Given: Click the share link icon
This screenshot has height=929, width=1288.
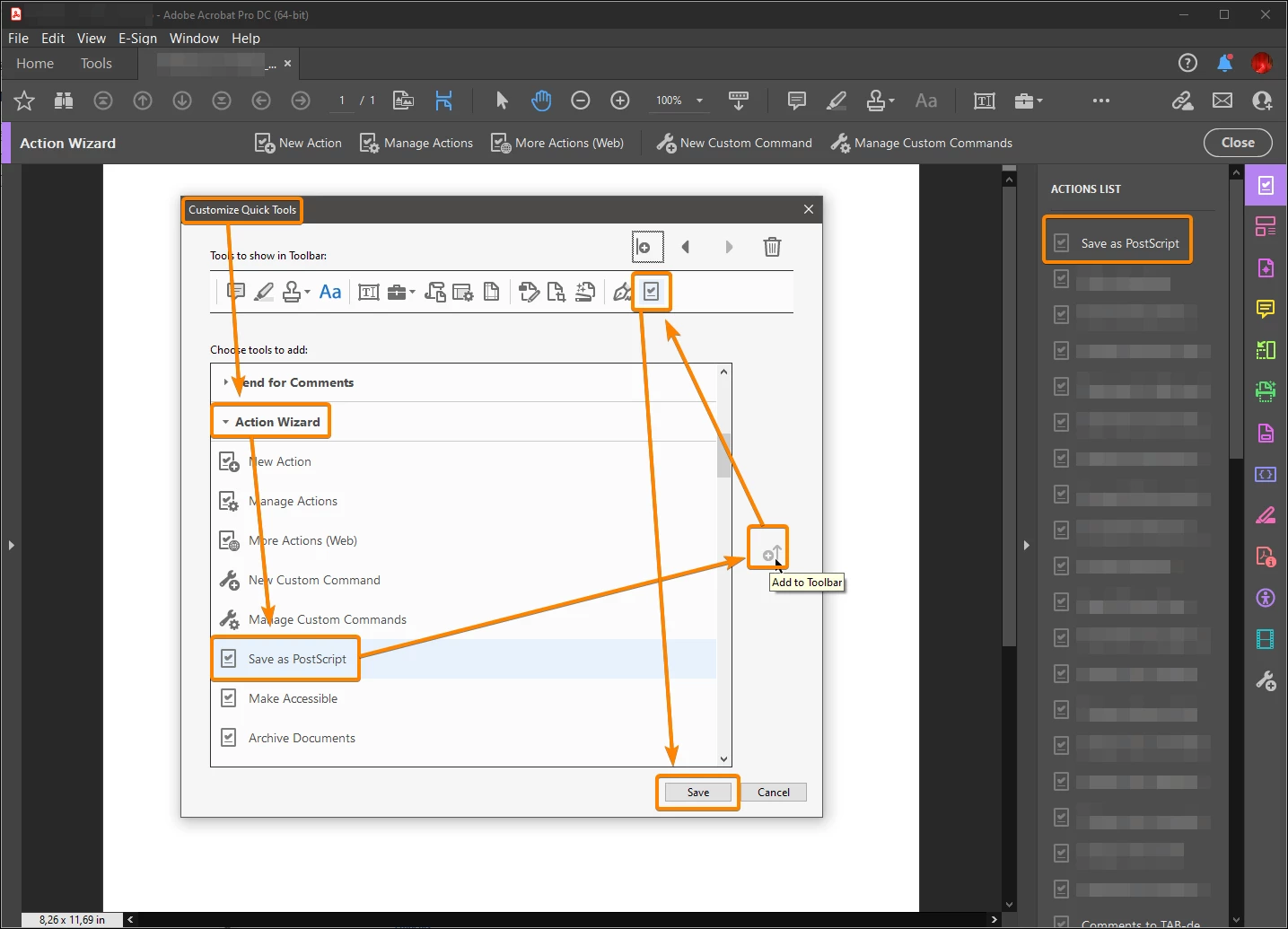Looking at the screenshot, I should [1183, 101].
